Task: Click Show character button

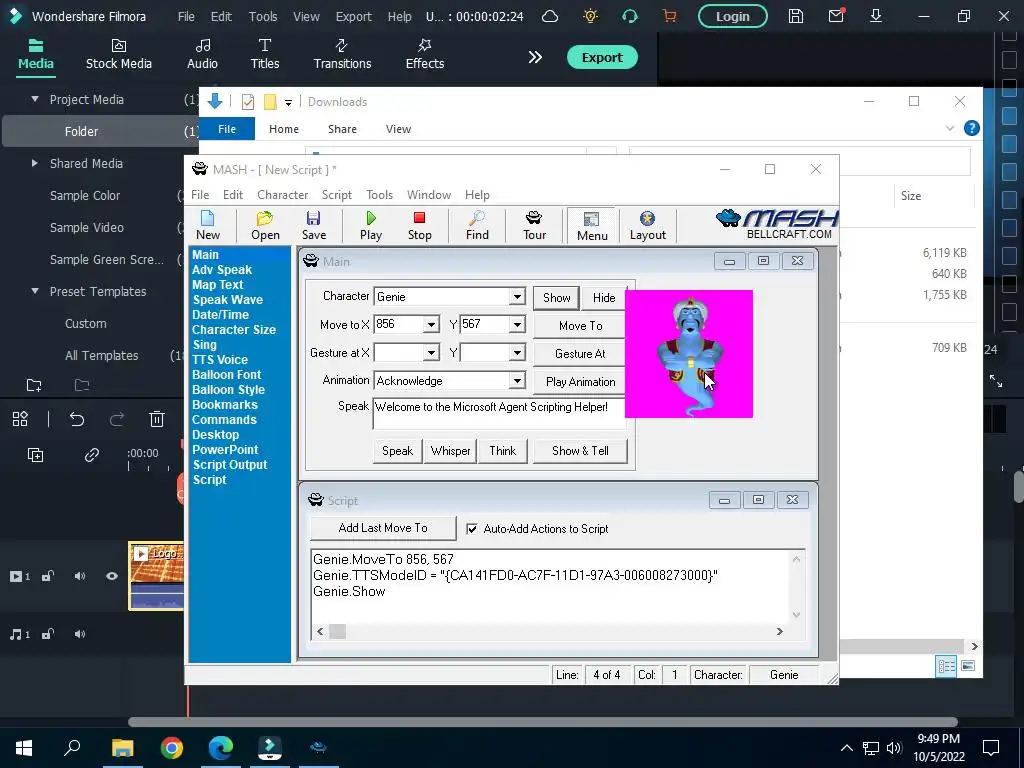Action: [x=556, y=298]
